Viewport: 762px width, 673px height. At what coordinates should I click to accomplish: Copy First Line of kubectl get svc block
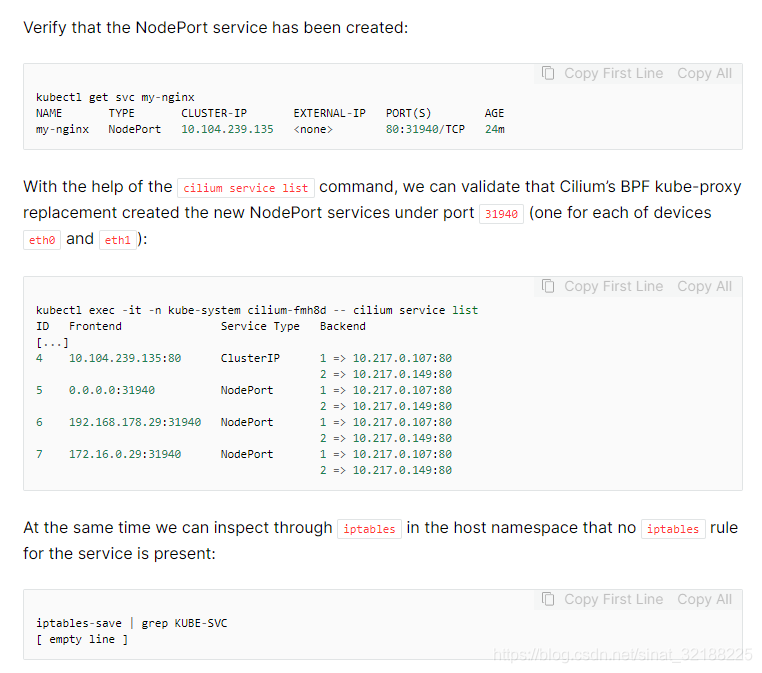point(613,73)
